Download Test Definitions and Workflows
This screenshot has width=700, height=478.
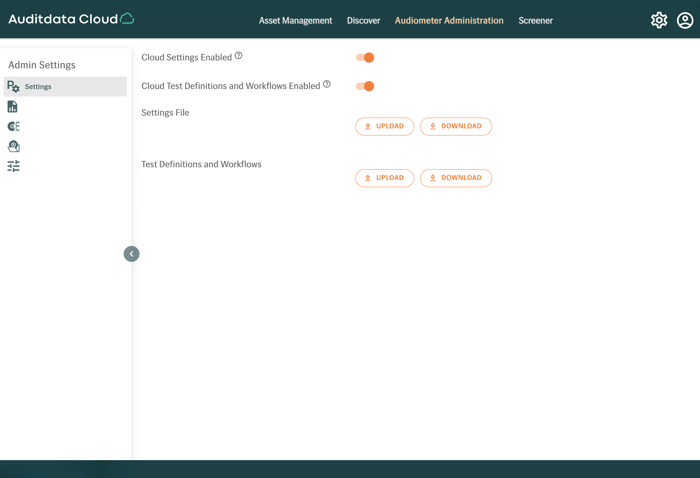[456, 178]
